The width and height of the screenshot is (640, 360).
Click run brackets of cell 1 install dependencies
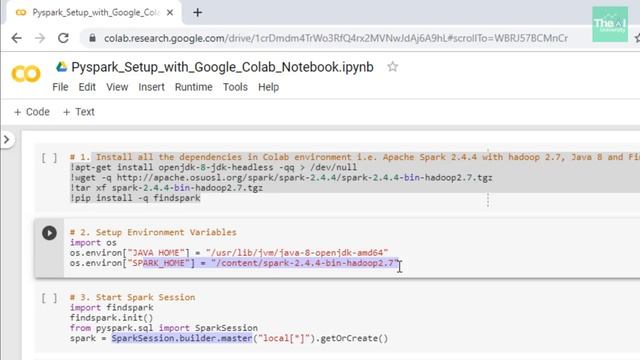pos(49,158)
